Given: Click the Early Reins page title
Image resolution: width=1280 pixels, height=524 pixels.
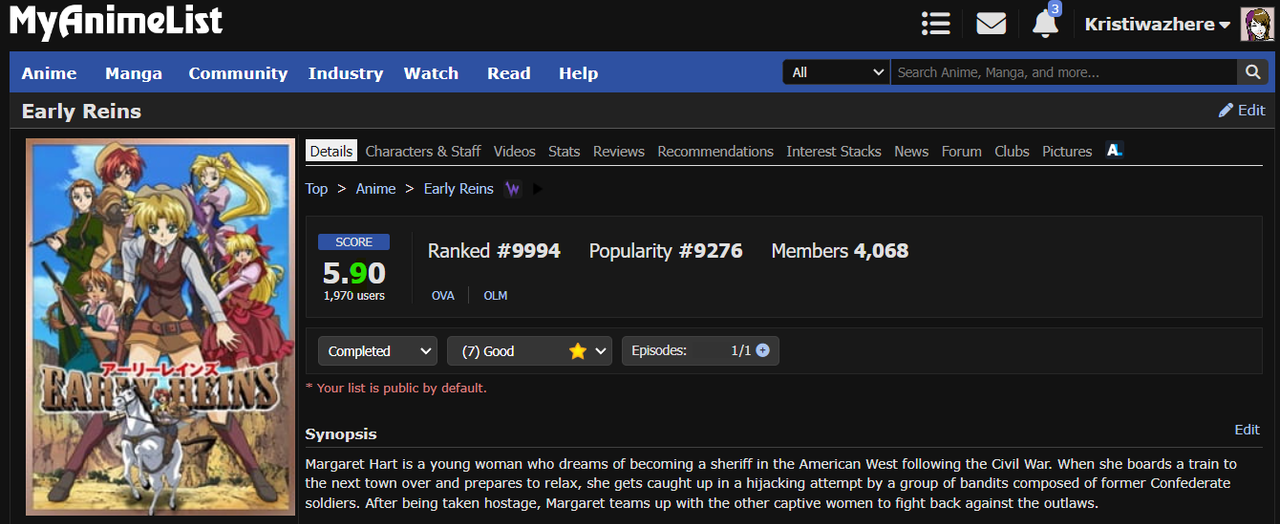Looking at the screenshot, I should point(81,111).
